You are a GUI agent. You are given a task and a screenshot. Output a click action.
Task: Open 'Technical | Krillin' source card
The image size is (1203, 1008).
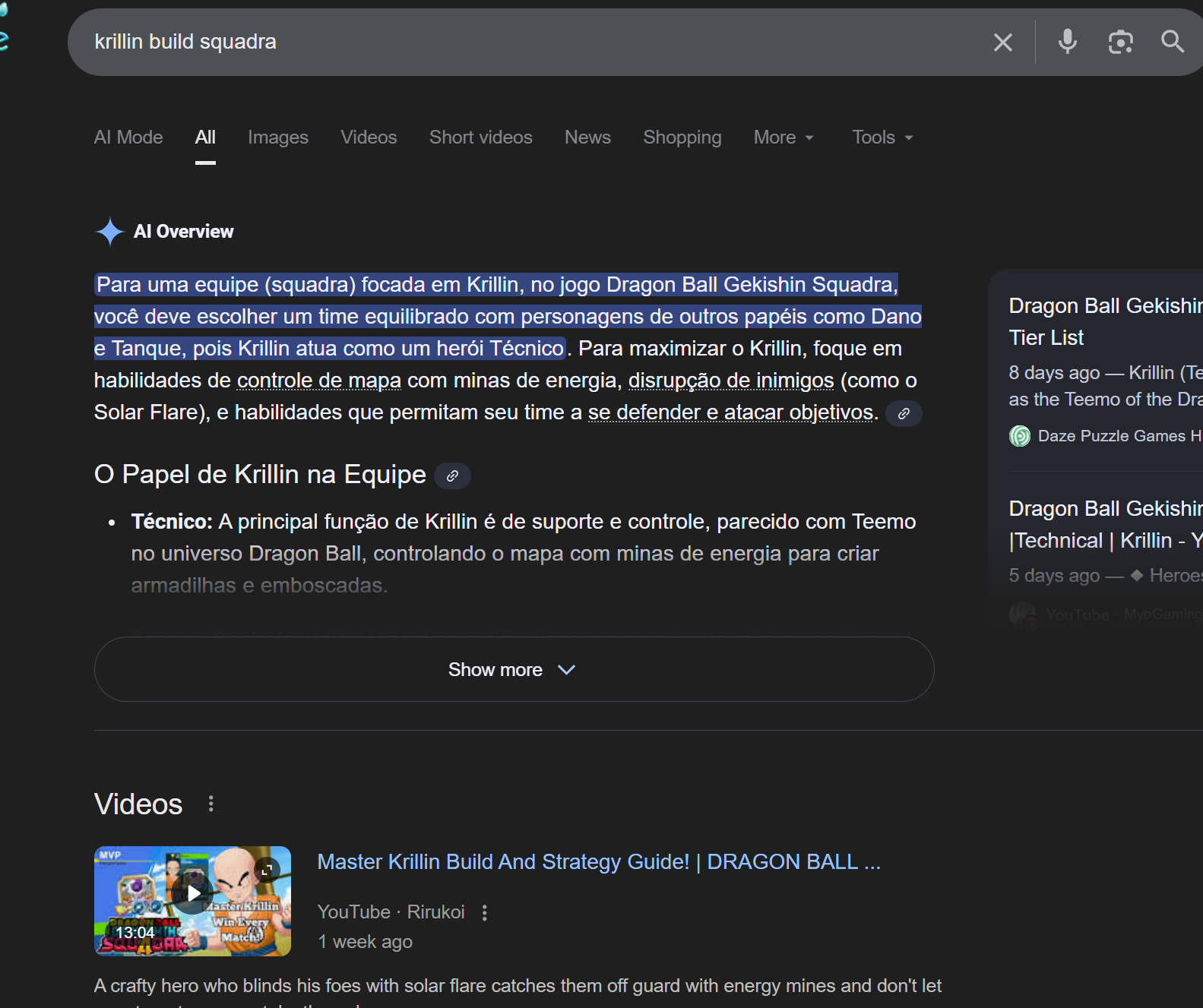pos(1106,525)
